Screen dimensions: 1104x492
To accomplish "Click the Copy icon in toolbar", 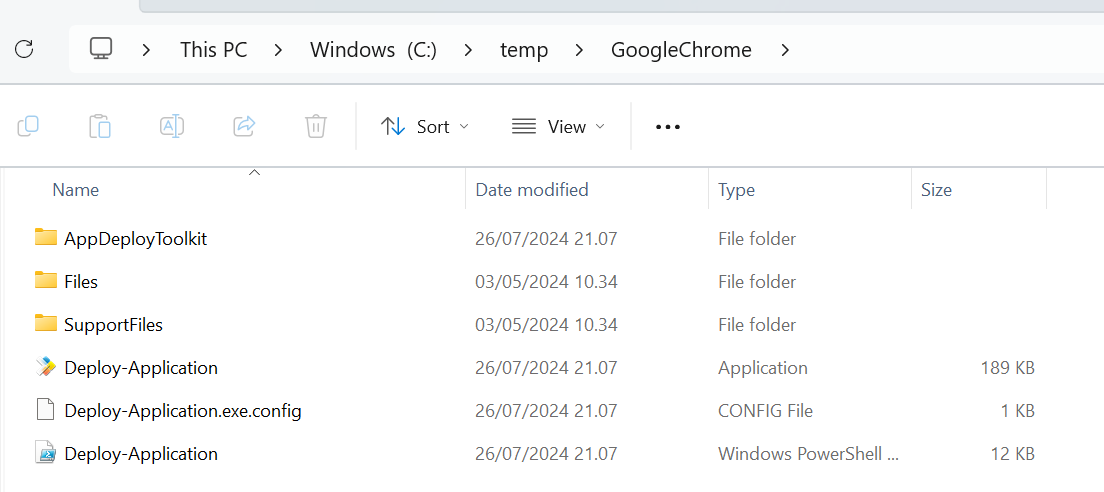I will tap(28, 126).
